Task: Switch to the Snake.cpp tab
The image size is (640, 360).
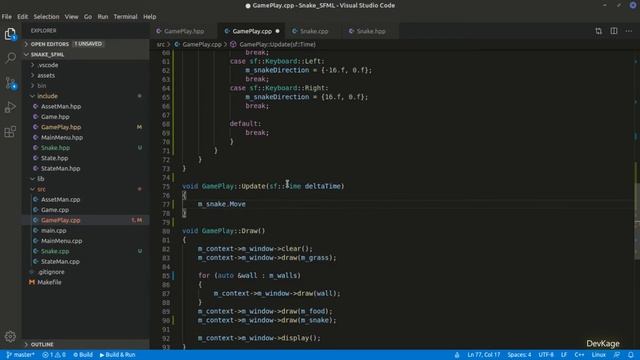Action: (314, 31)
